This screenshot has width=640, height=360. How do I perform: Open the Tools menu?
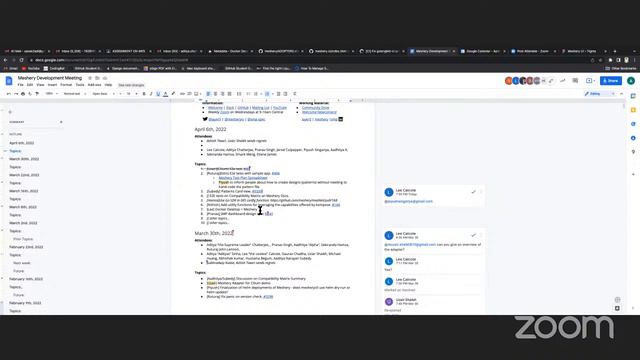click(x=80, y=85)
